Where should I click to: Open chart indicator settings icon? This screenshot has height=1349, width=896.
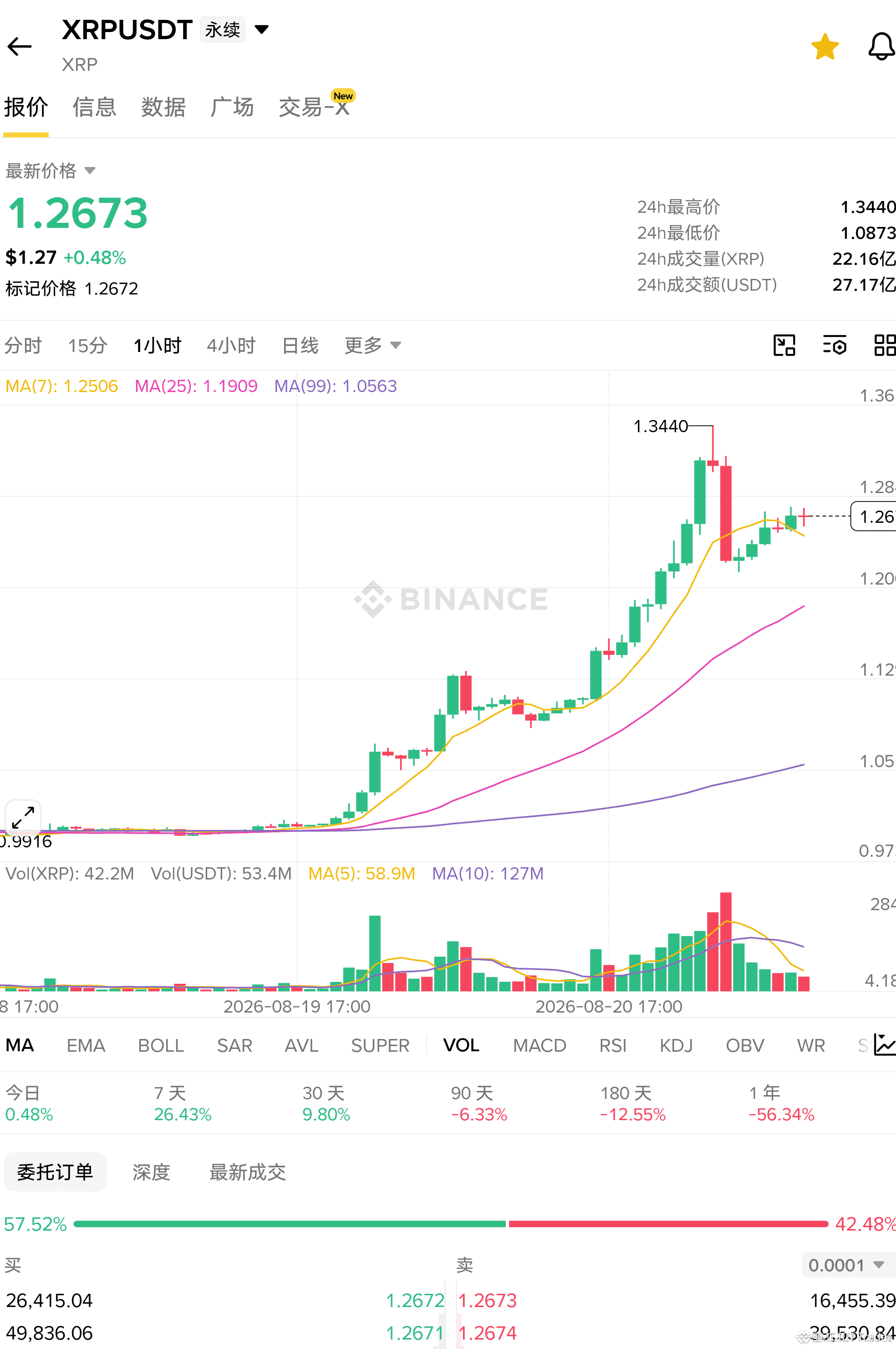tap(834, 345)
